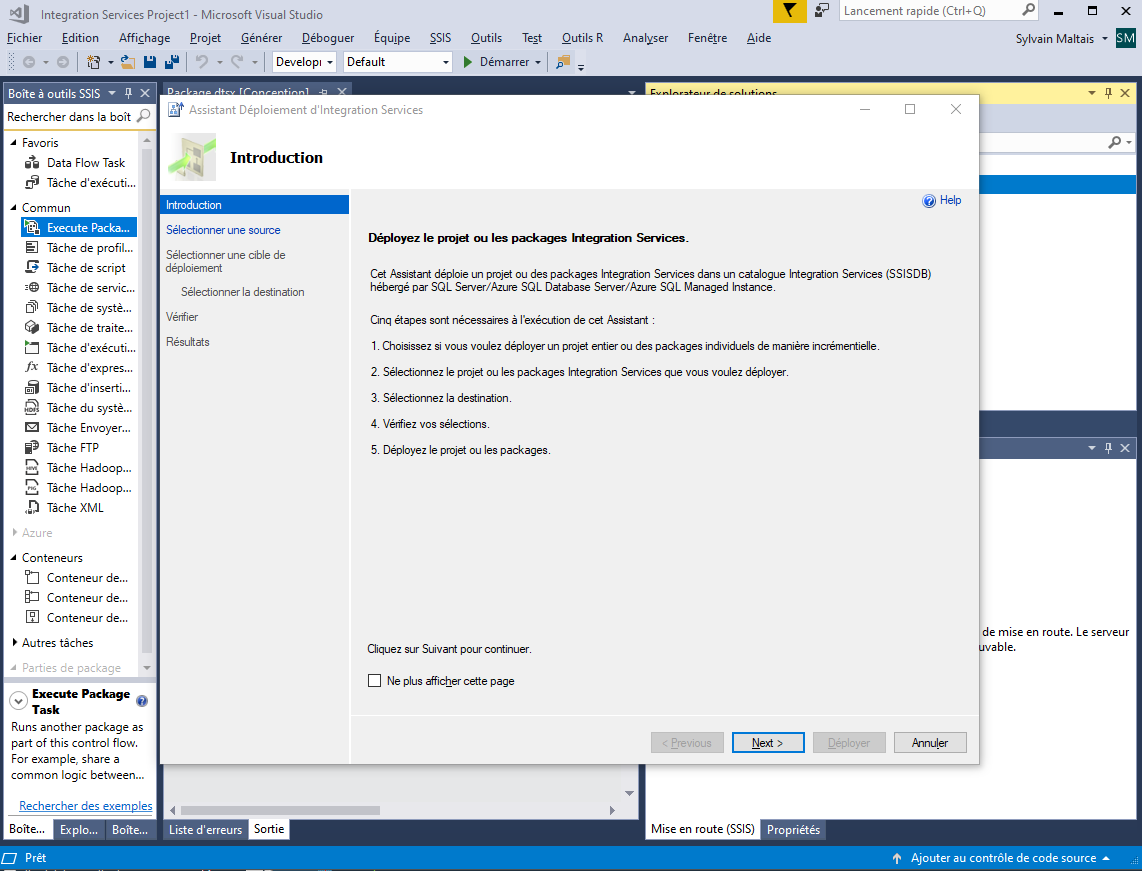The width and height of the screenshot is (1142, 871).
Task: Open the Help link in wizard
Action: 950,200
